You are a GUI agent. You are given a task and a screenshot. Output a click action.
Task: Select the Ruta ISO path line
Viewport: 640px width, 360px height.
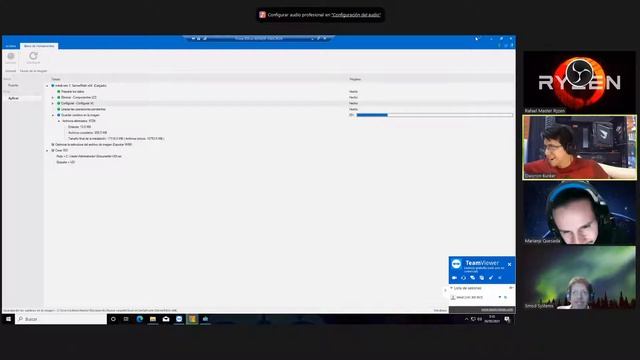pos(89,156)
